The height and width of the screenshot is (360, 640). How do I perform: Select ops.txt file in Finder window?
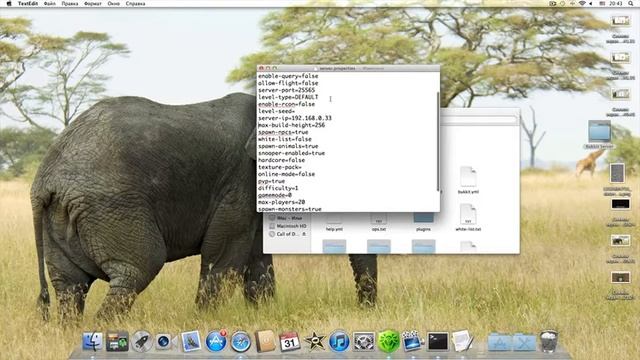tap(379, 221)
